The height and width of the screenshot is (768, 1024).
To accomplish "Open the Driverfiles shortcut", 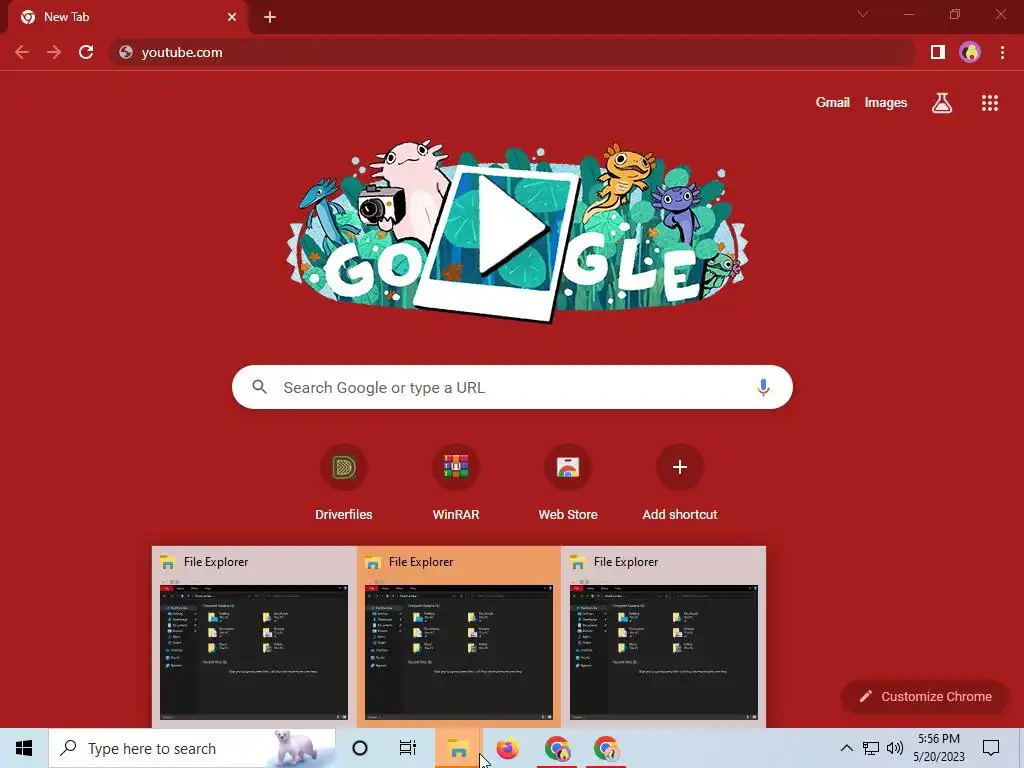I will point(344,483).
